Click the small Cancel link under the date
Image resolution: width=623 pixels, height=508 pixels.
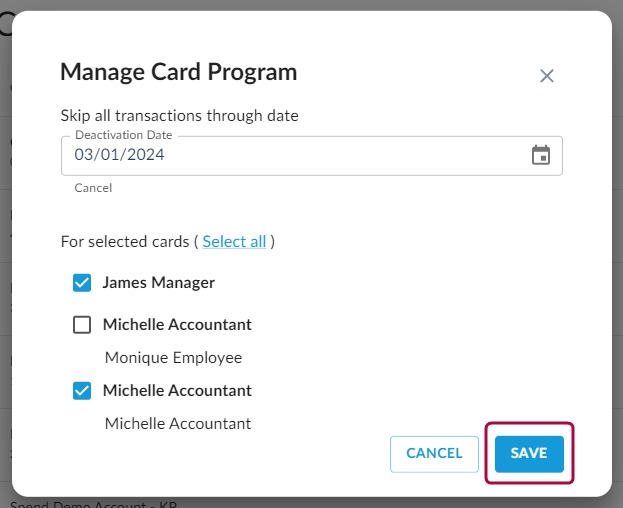click(93, 188)
